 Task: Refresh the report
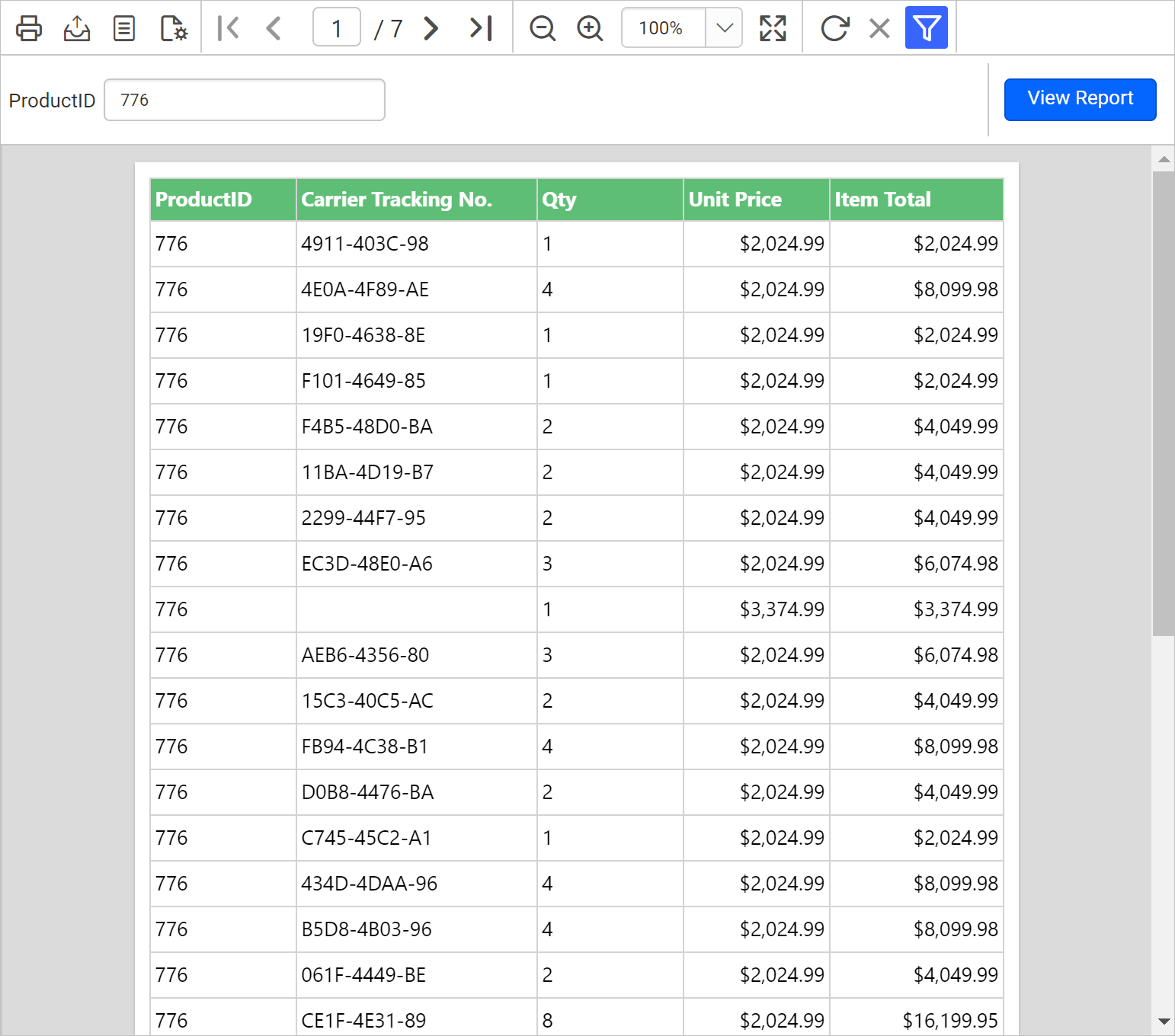click(x=834, y=28)
